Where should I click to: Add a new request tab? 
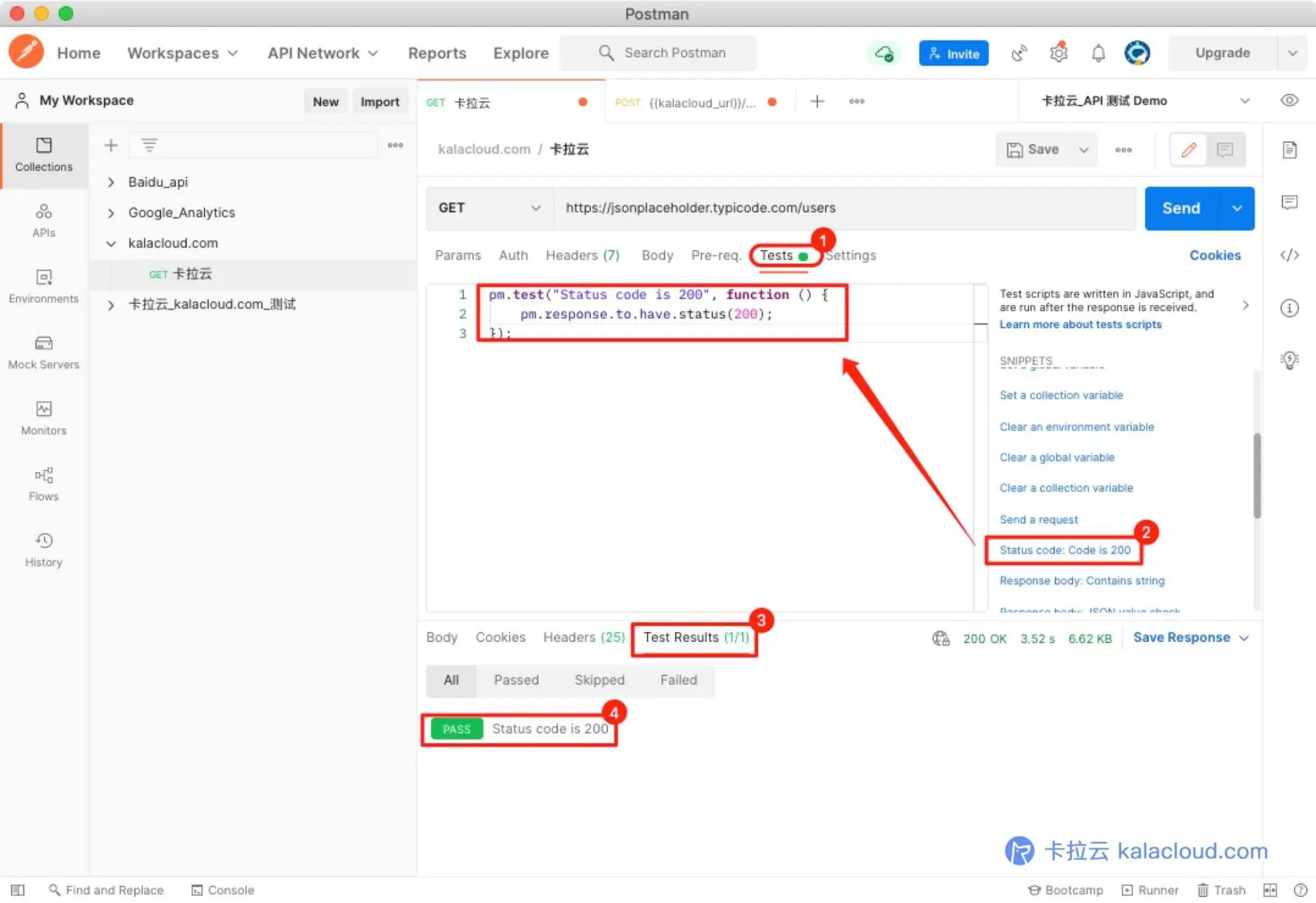pyautogui.click(x=817, y=101)
